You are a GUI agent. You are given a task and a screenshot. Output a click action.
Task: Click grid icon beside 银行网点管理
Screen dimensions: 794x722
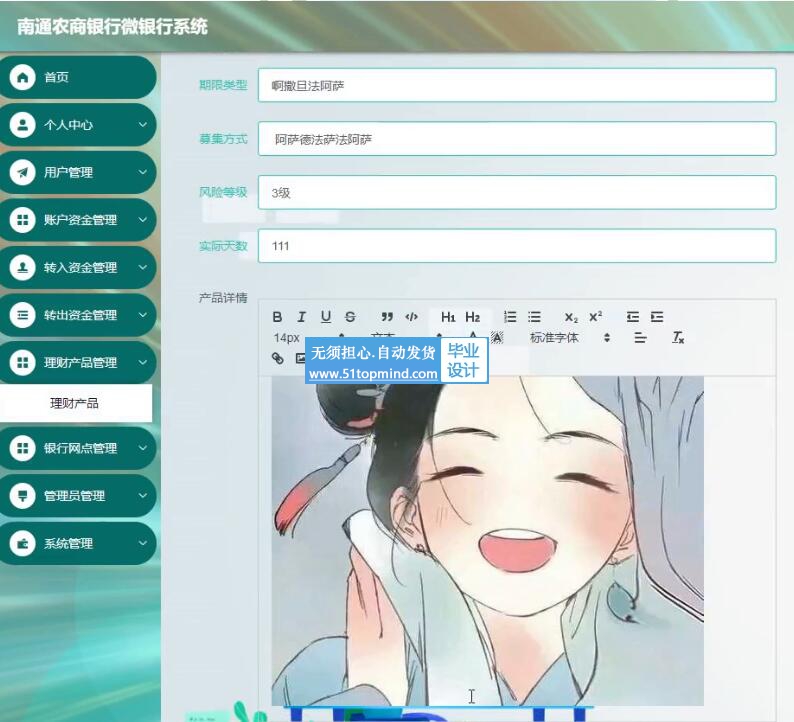point(22,448)
